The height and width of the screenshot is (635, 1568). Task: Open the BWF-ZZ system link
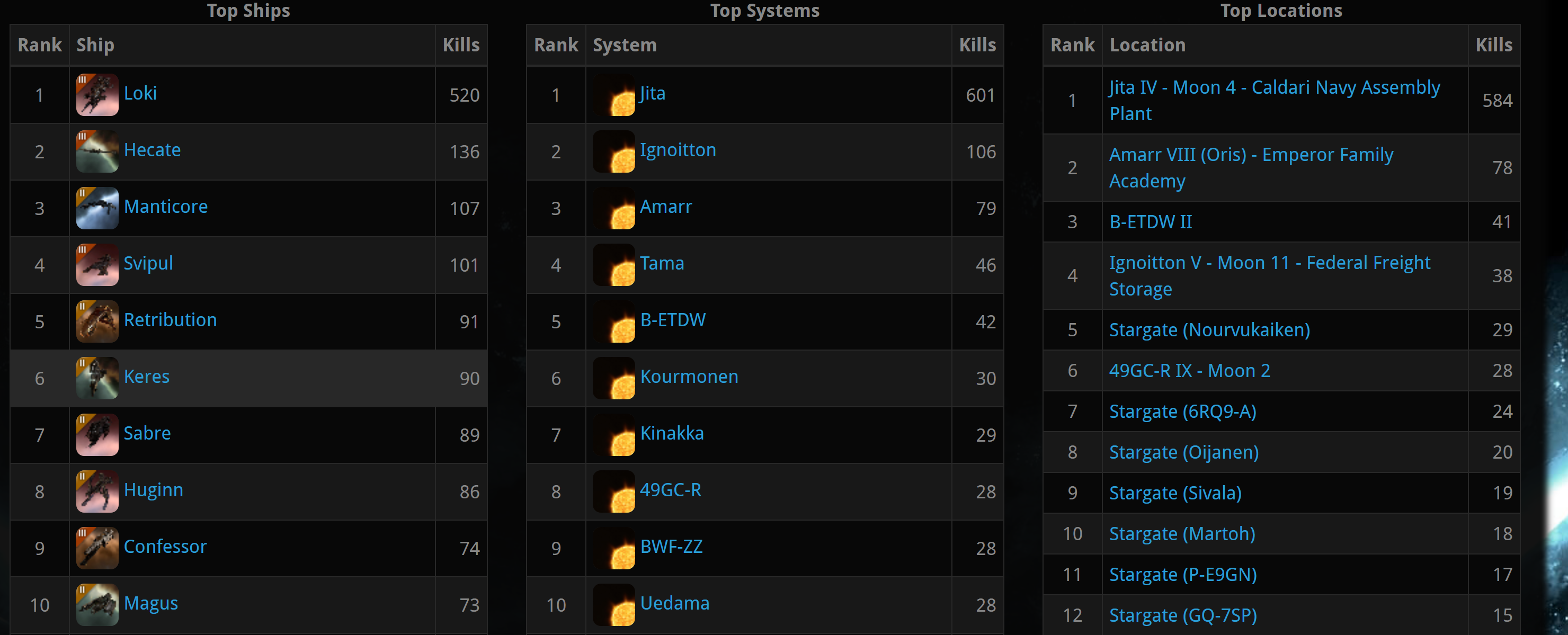coord(671,546)
